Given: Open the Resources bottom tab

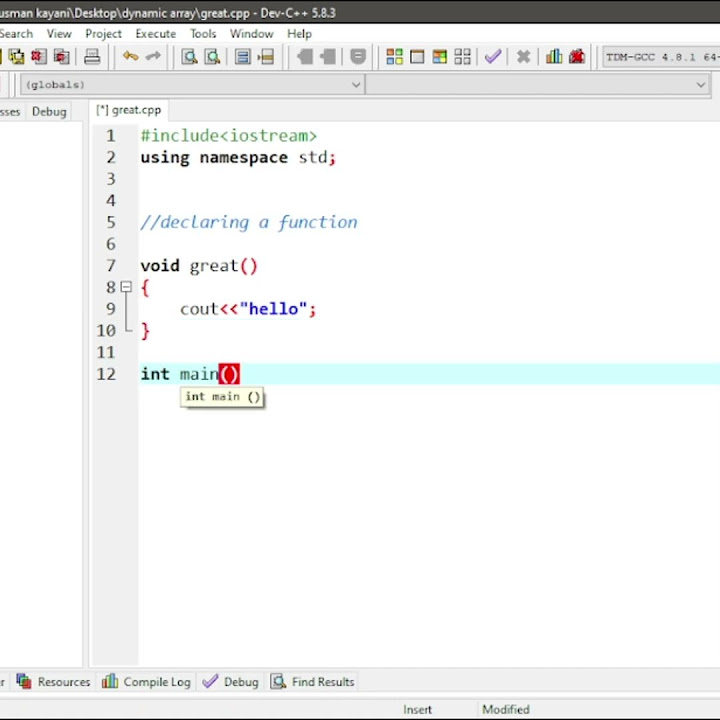Looking at the screenshot, I should pos(54,681).
